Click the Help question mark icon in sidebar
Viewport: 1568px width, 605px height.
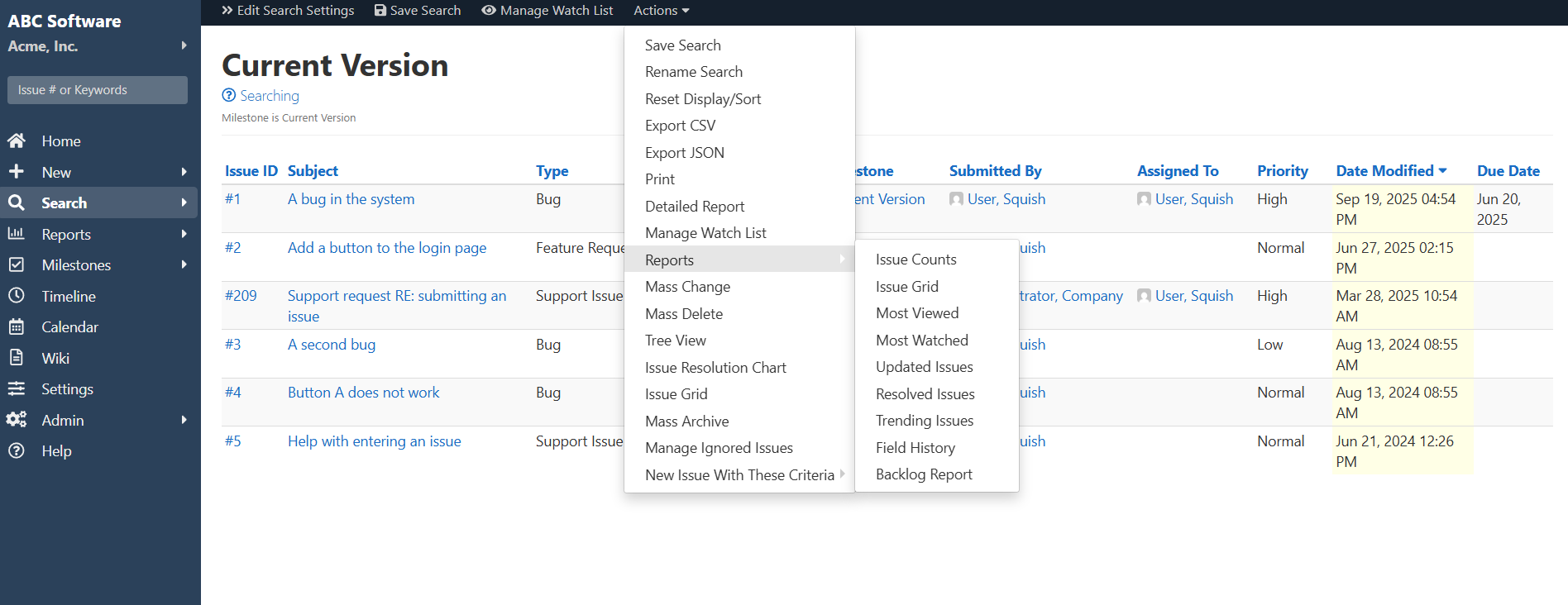16,450
